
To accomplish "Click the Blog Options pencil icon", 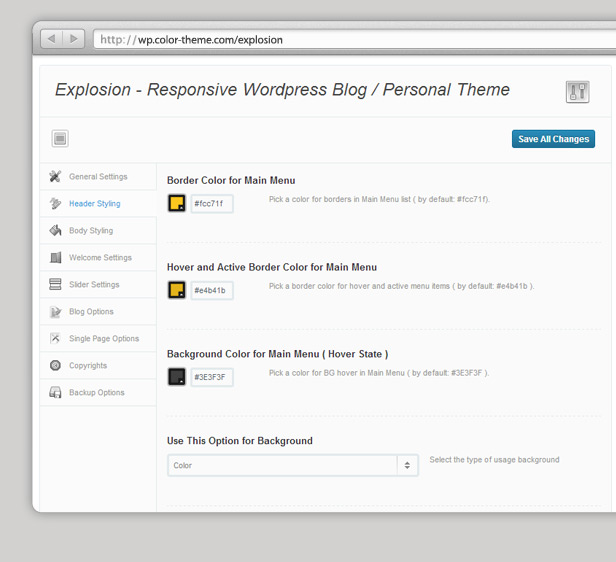I will pos(55,311).
